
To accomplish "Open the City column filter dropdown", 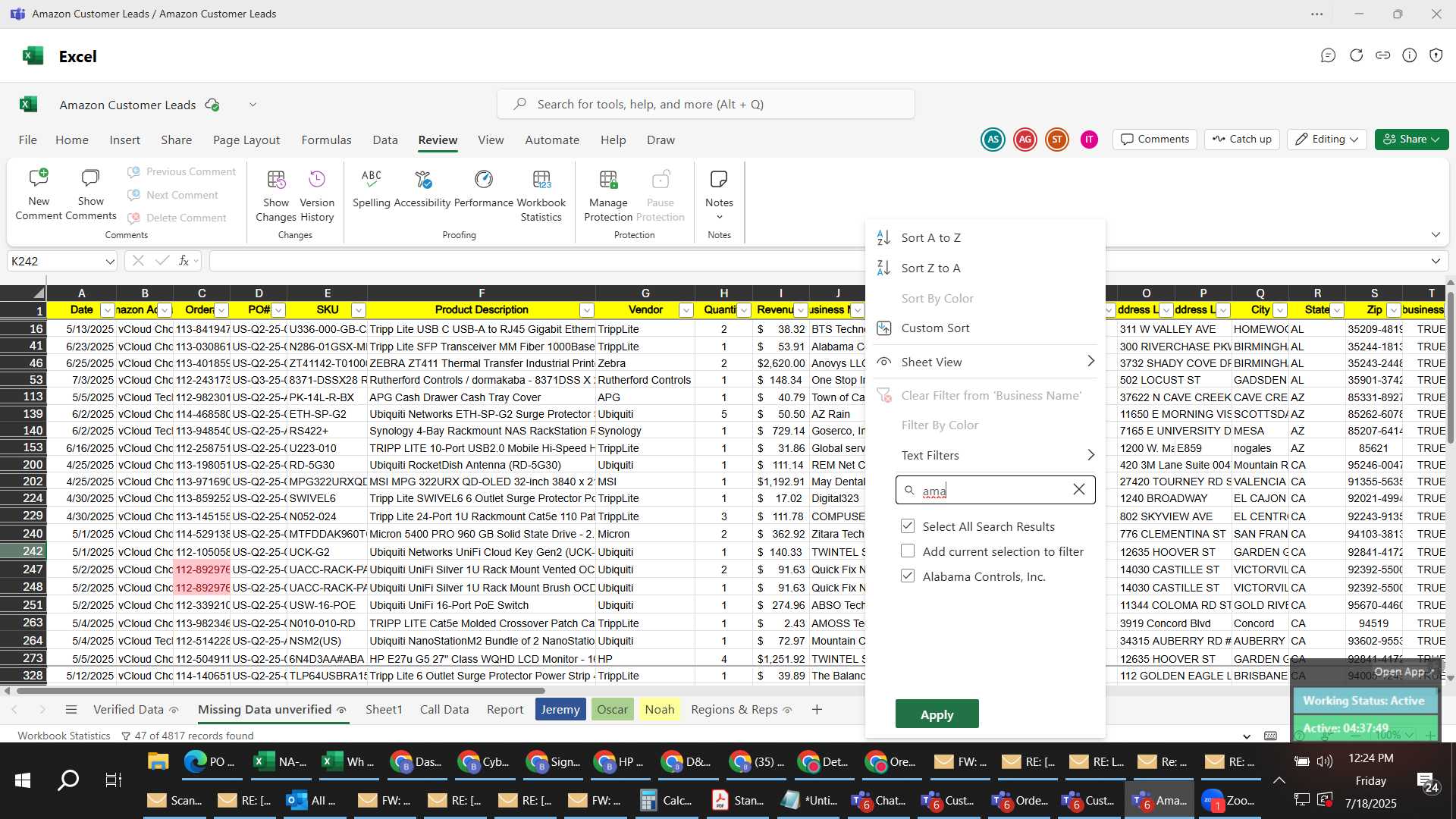I will click(x=1280, y=310).
